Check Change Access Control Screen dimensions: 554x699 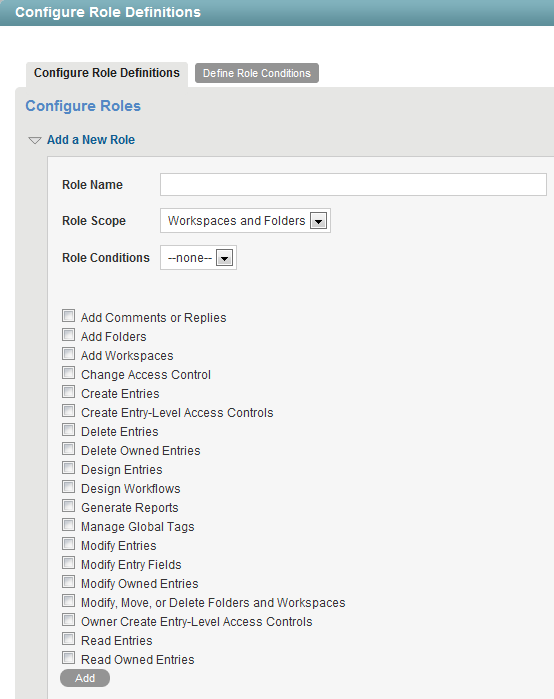pyautogui.click(x=68, y=373)
